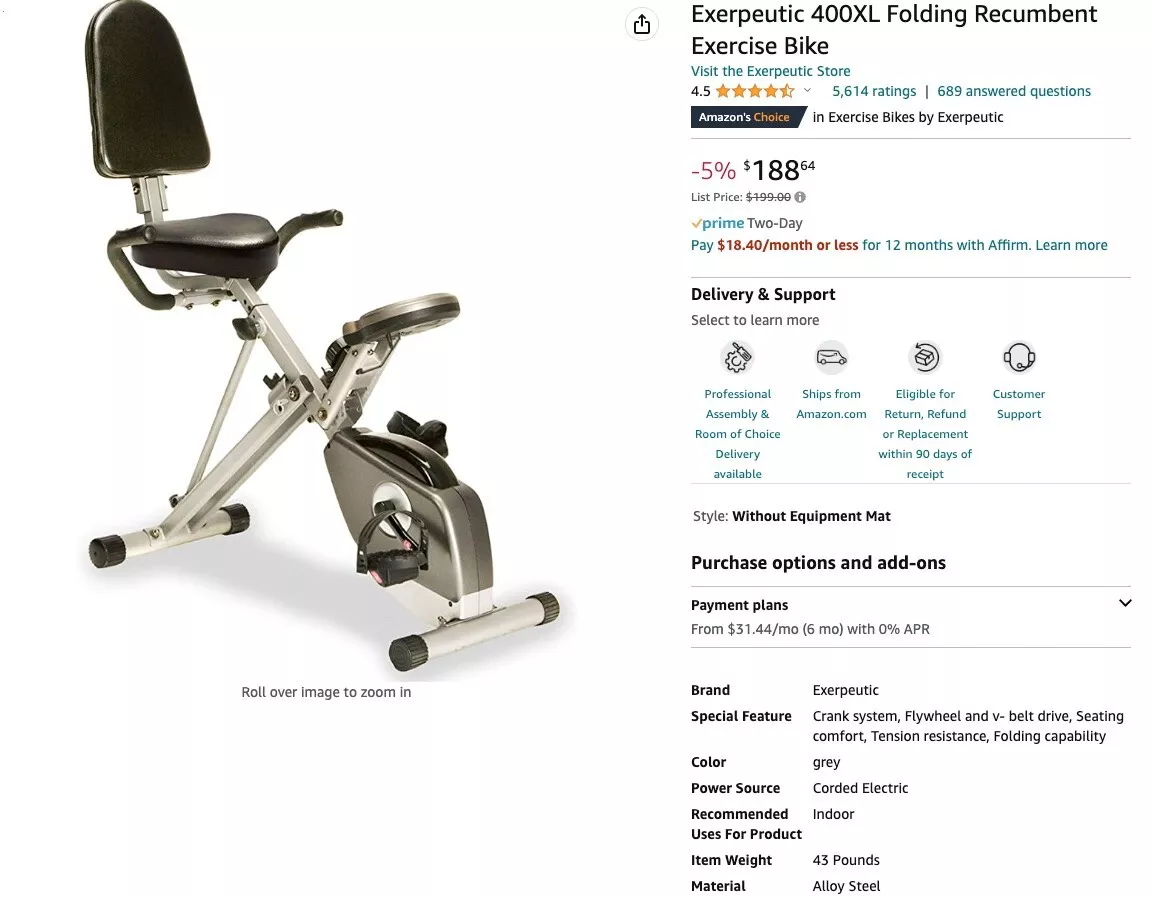The width and height of the screenshot is (1152, 897).
Task: Click the Amazon's Choice badge
Action: click(x=747, y=117)
